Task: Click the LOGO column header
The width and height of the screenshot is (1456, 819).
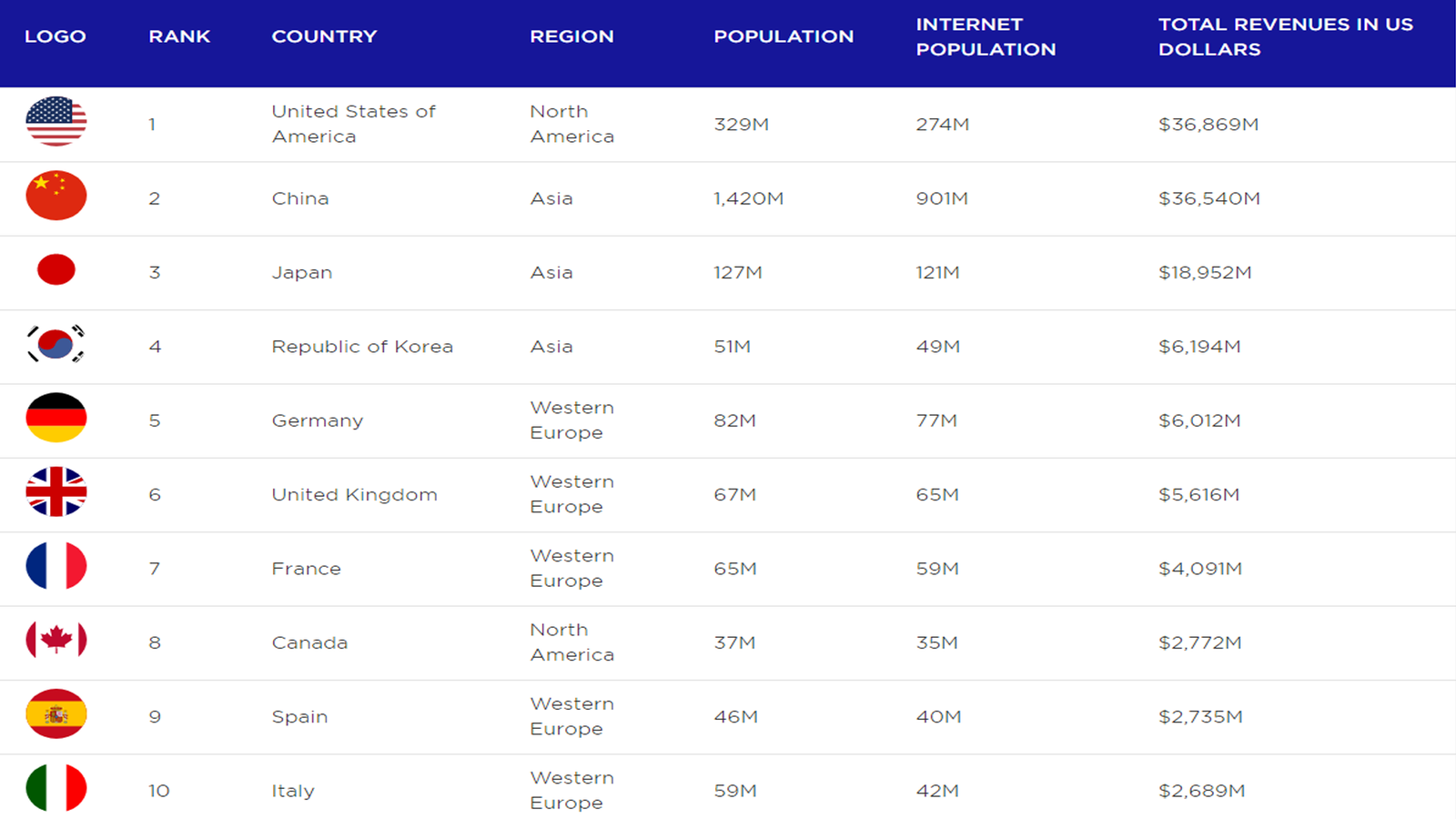Action: [x=57, y=36]
